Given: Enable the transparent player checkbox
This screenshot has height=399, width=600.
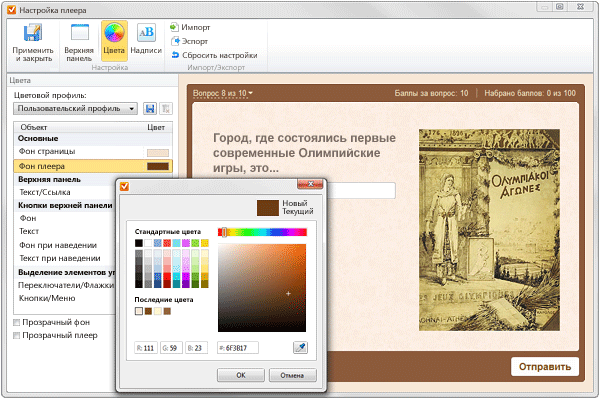Looking at the screenshot, I should tap(16, 335).
